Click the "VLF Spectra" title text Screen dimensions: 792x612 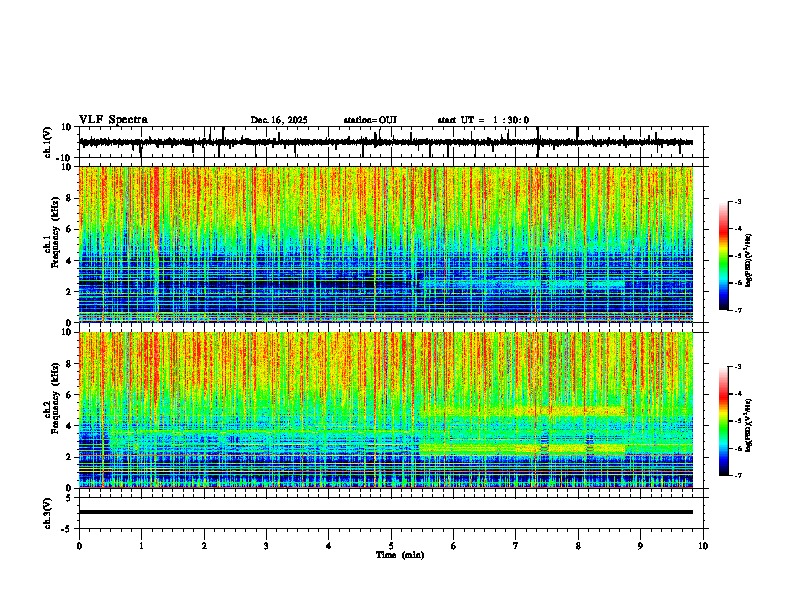113,120
